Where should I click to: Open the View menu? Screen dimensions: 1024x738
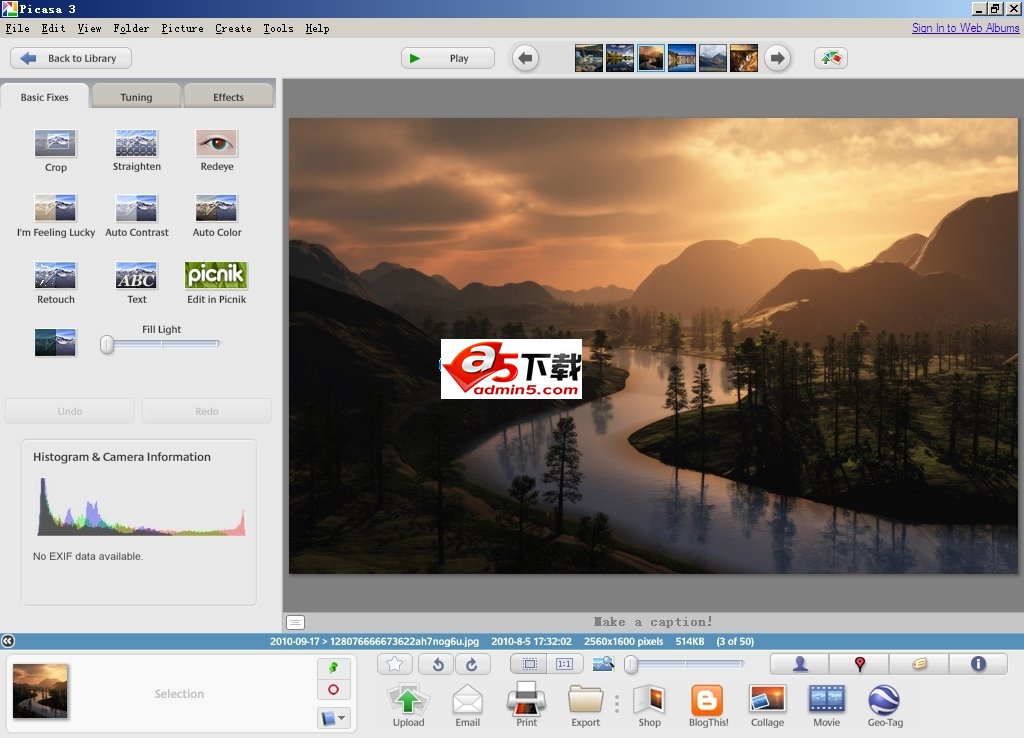pyautogui.click(x=89, y=28)
